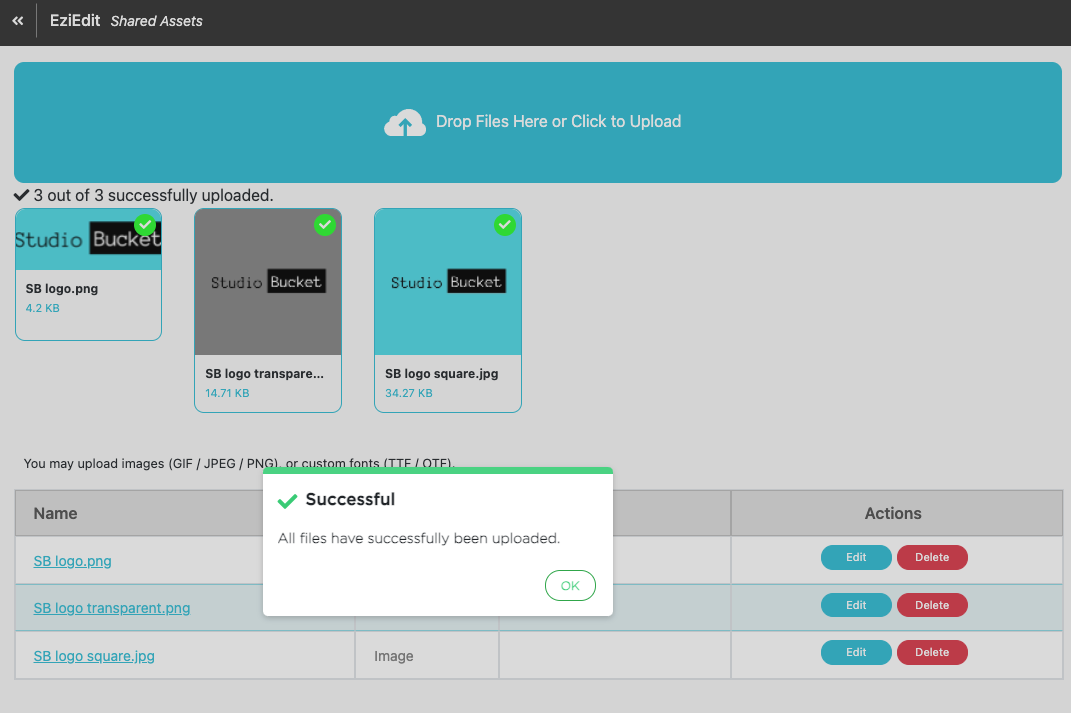Edit the SB logo square.jpg asset
The height and width of the screenshot is (713, 1071).
856,652
